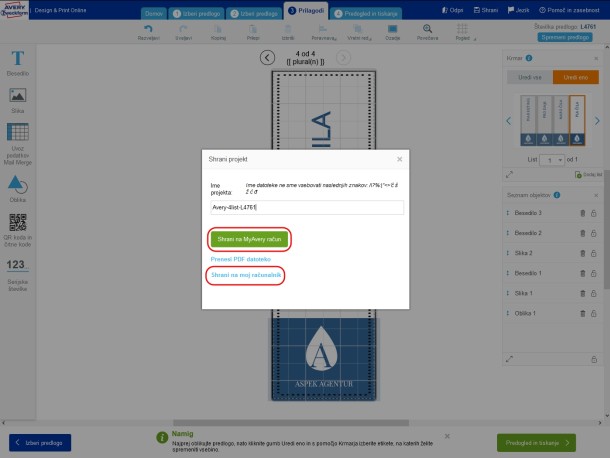Click Seznam objektov info icon
The width and height of the screenshot is (610, 458).
tap(557, 195)
